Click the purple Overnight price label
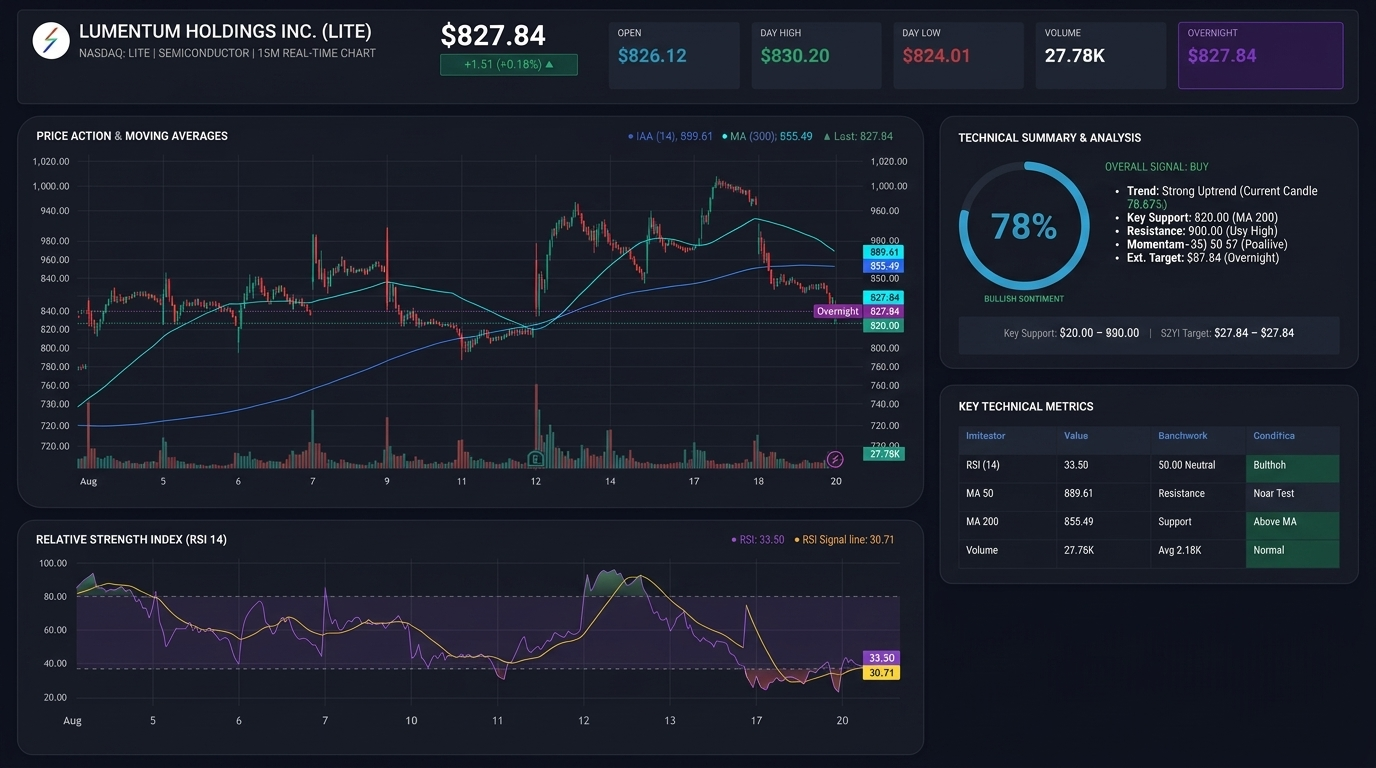The image size is (1376, 768). [838, 311]
